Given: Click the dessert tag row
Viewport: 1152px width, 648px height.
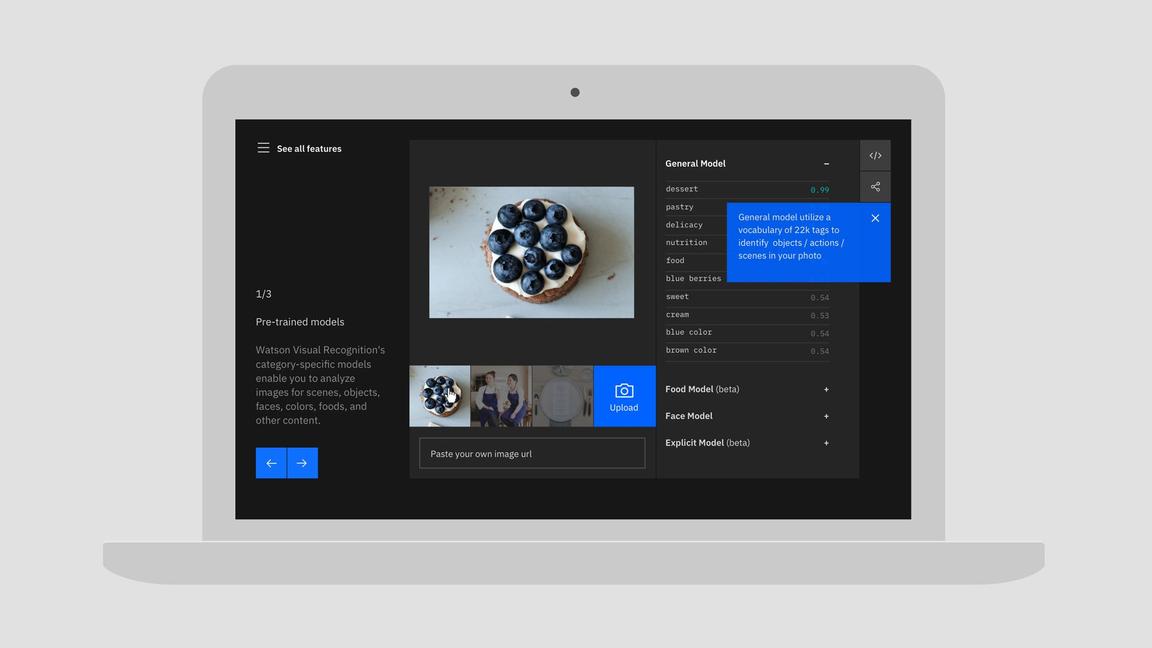Looking at the screenshot, I should (x=747, y=189).
